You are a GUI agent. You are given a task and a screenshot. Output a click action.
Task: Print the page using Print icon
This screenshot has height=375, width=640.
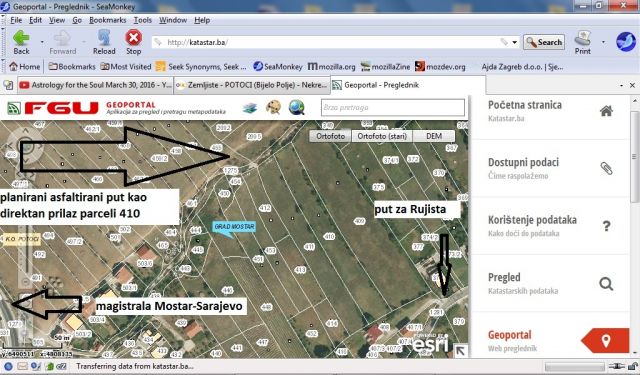click(x=582, y=42)
